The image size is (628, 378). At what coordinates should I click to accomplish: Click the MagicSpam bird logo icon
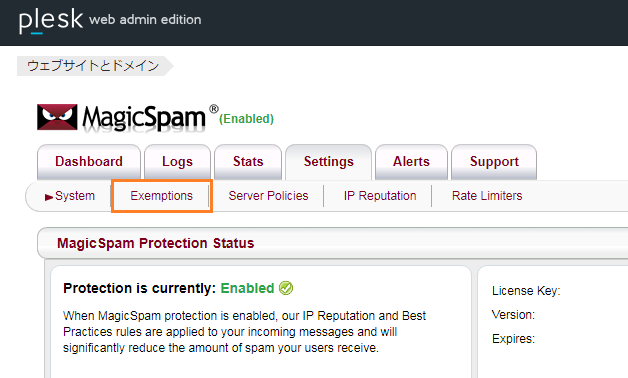tap(57, 117)
